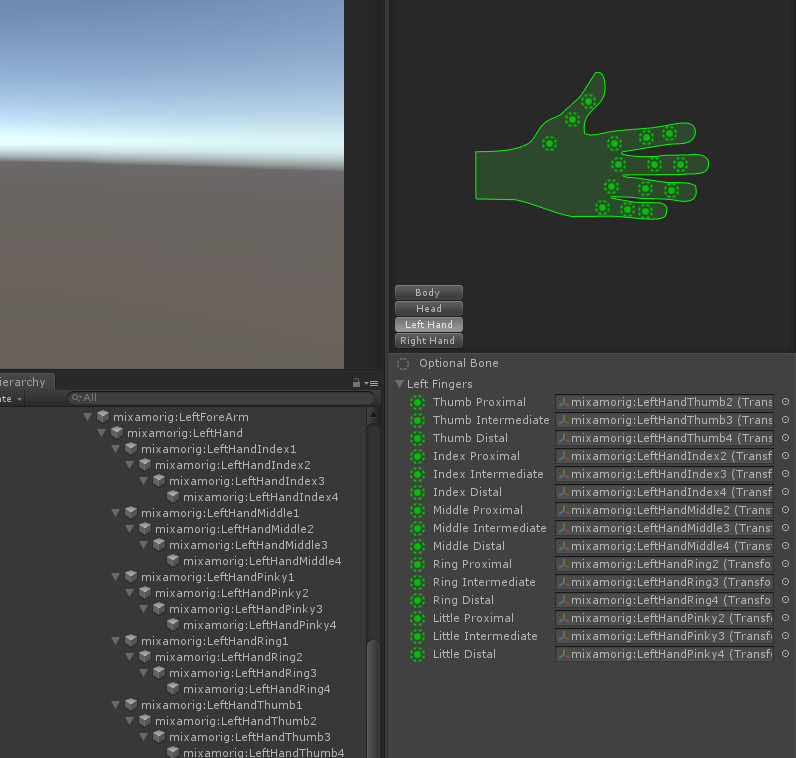Collapse the mixamorig:LeftForeArm node

(x=87, y=417)
